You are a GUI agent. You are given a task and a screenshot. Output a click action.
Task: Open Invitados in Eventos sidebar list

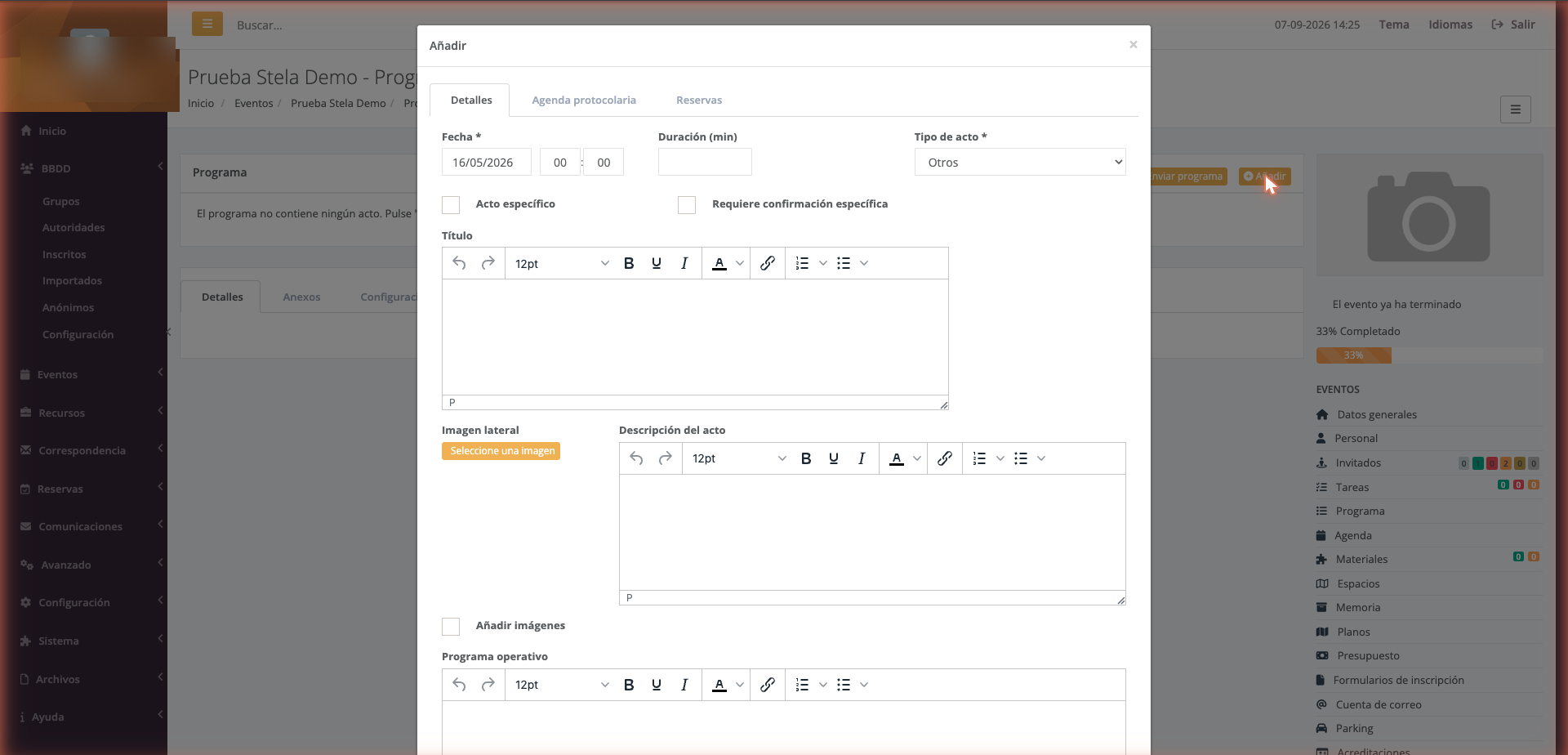(x=1358, y=462)
